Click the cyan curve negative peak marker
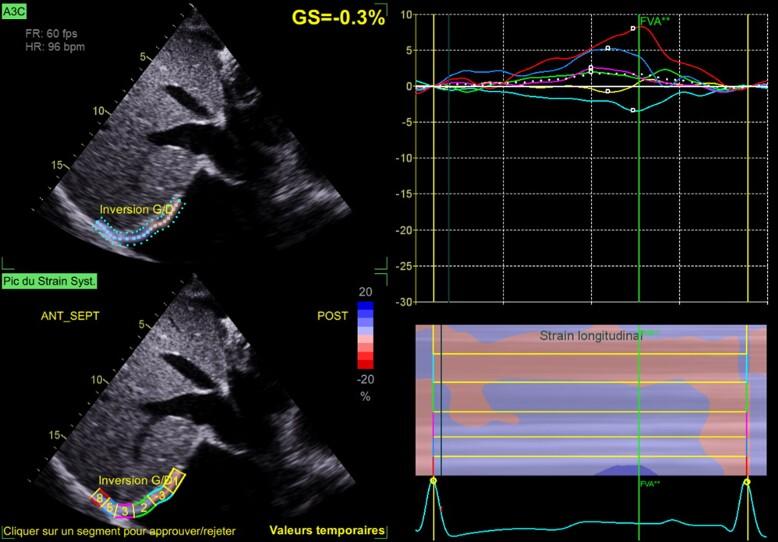Viewport: 778px width, 542px height. 633,110
